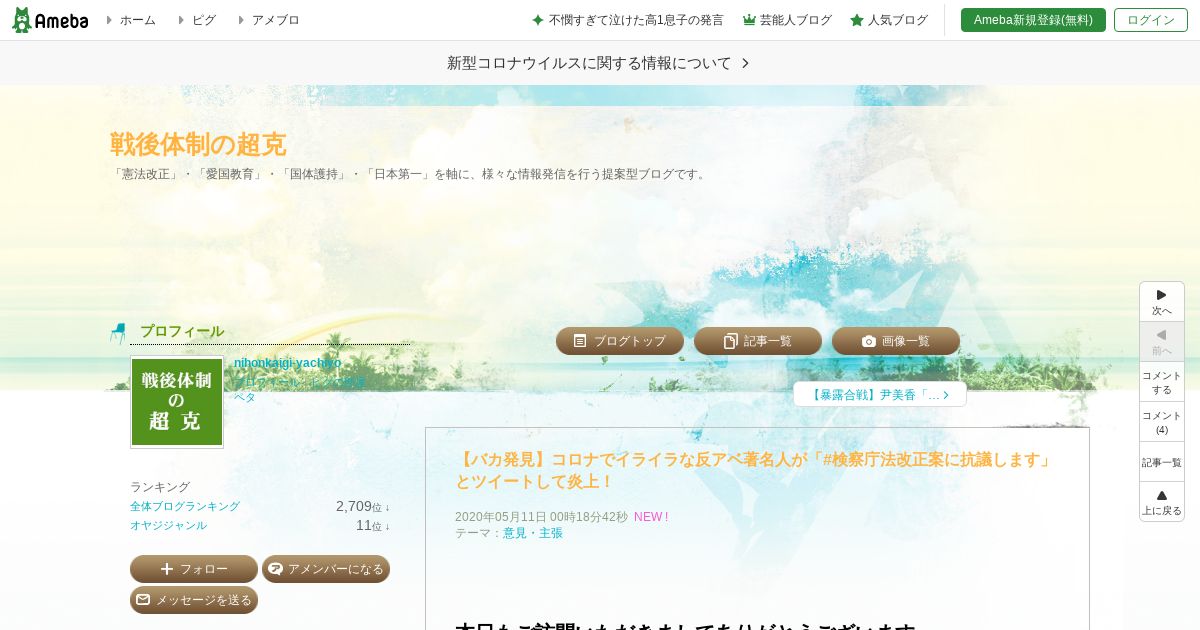Open theme link 意見・主張
Screen dimensions: 1200x630
533,533
